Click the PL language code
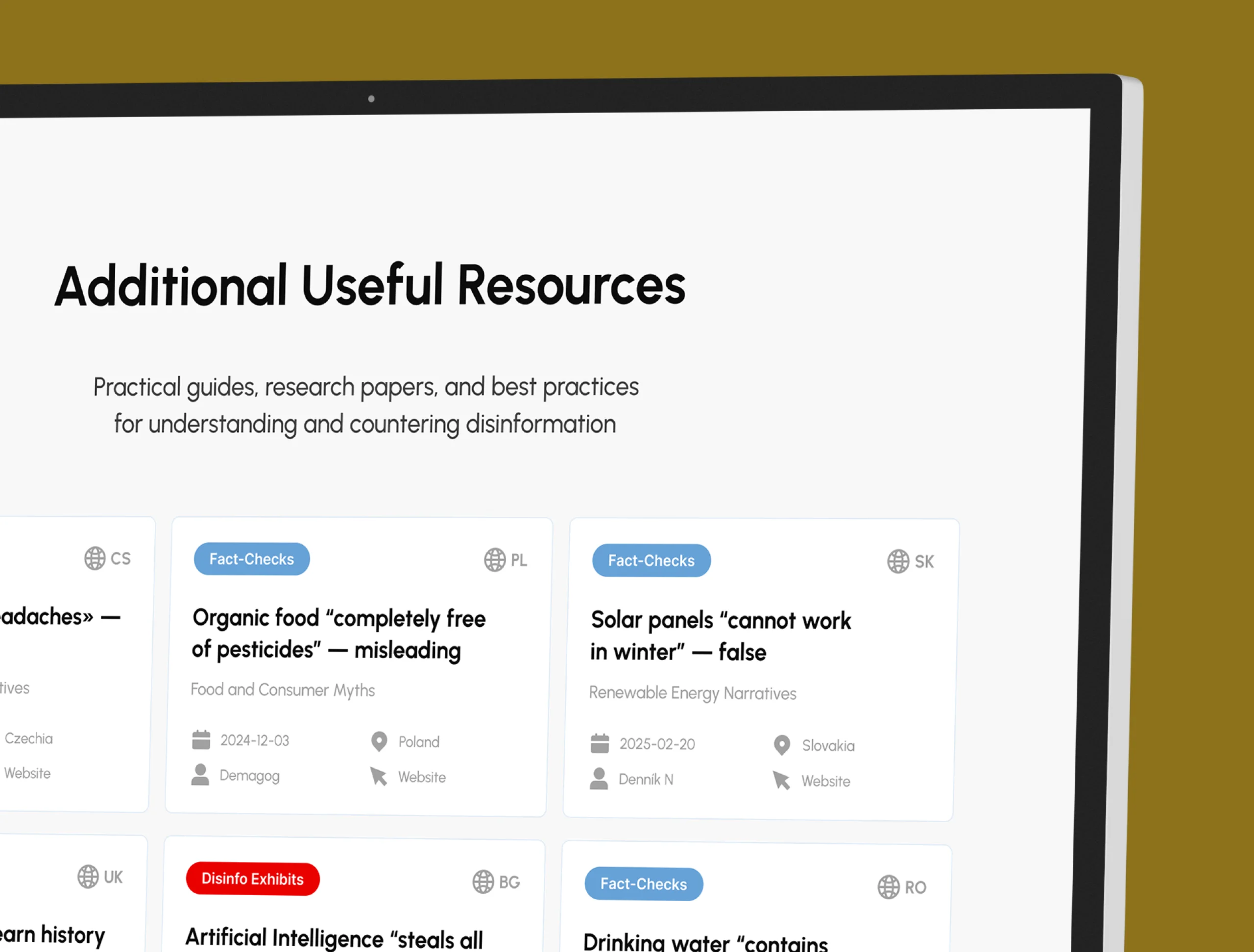Screen dimensions: 1254x952 [x=519, y=560]
